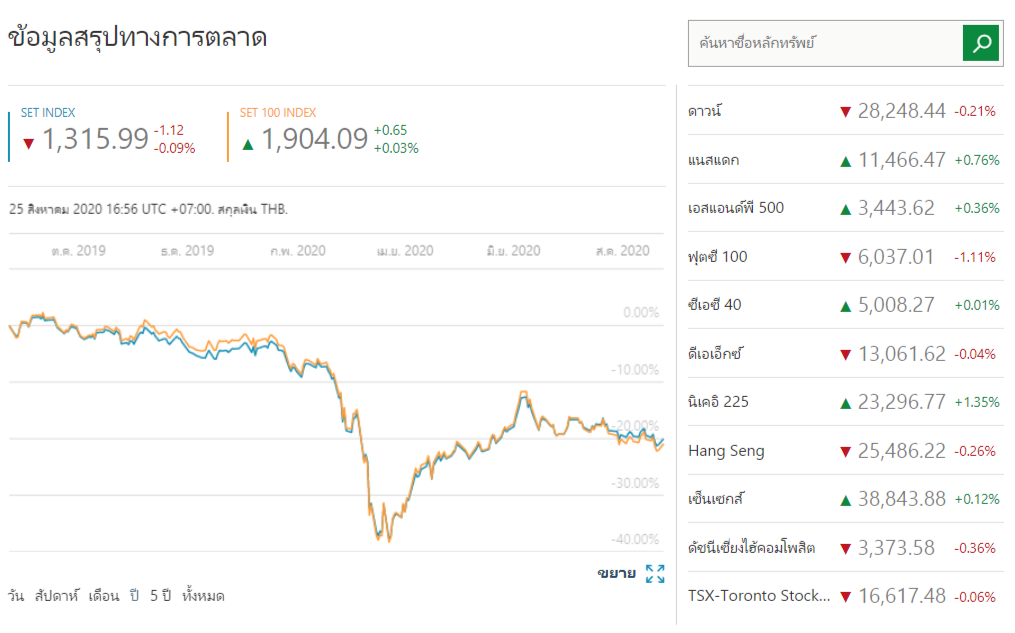The image size is (1015, 633).
Task: Click ขยาย to enlarge the chart
Action: tap(616, 573)
